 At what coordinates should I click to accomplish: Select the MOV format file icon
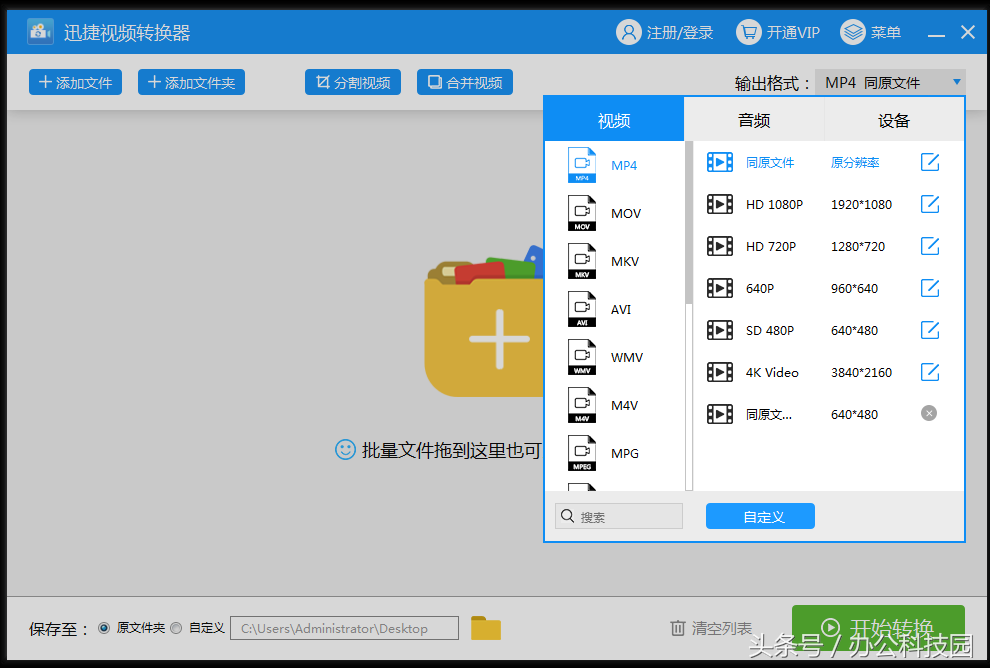(581, 213)
